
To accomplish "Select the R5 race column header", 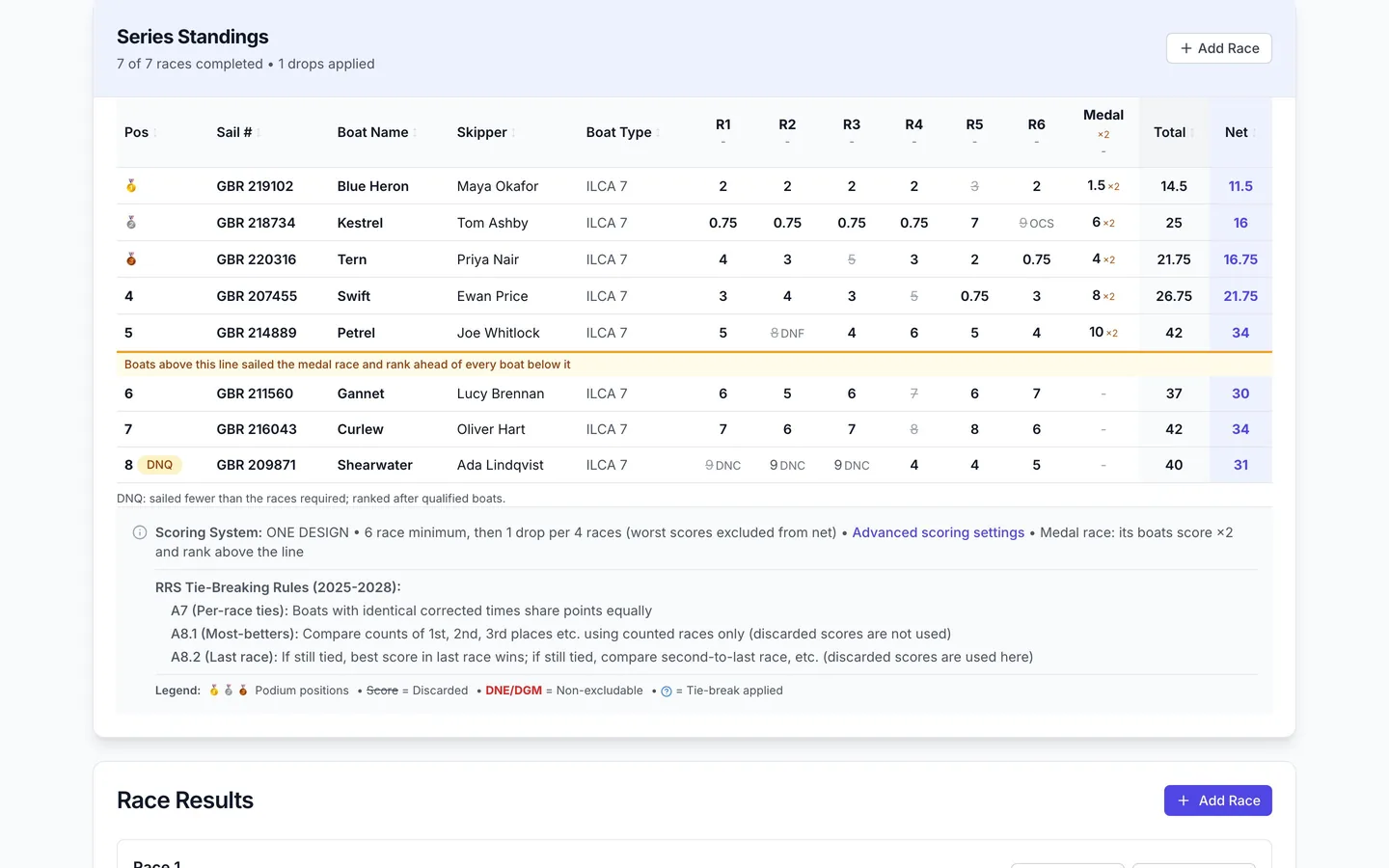I will 975,131.
